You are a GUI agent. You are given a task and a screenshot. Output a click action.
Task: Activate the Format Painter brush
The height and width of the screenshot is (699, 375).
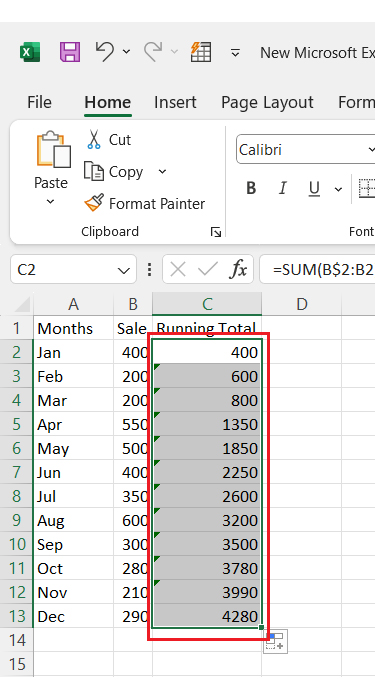click(x=145, y=204)
